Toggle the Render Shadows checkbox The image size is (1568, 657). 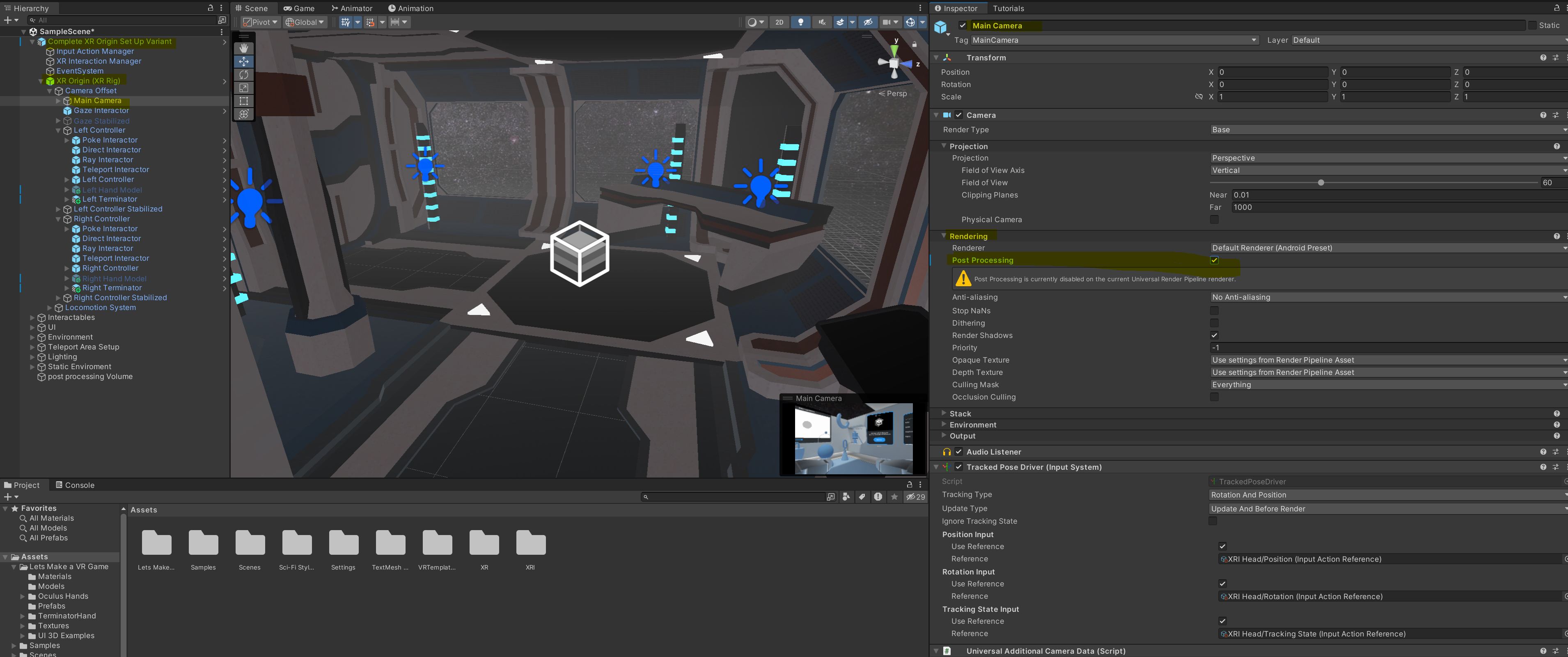[1214, 335]
